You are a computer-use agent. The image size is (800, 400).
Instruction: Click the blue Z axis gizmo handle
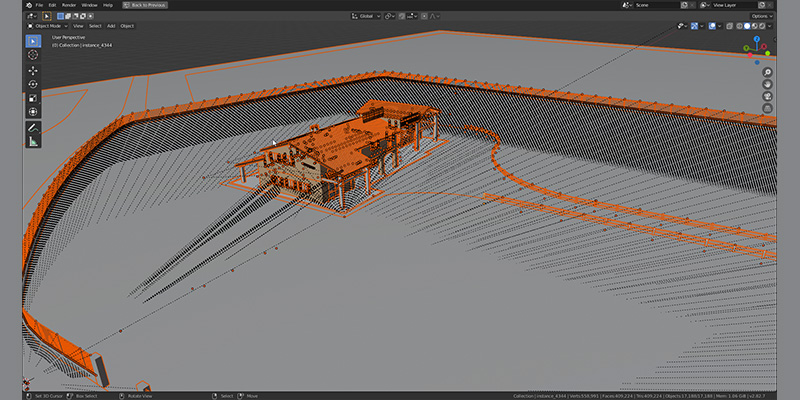pyautogui.click(x=757, y=39)
